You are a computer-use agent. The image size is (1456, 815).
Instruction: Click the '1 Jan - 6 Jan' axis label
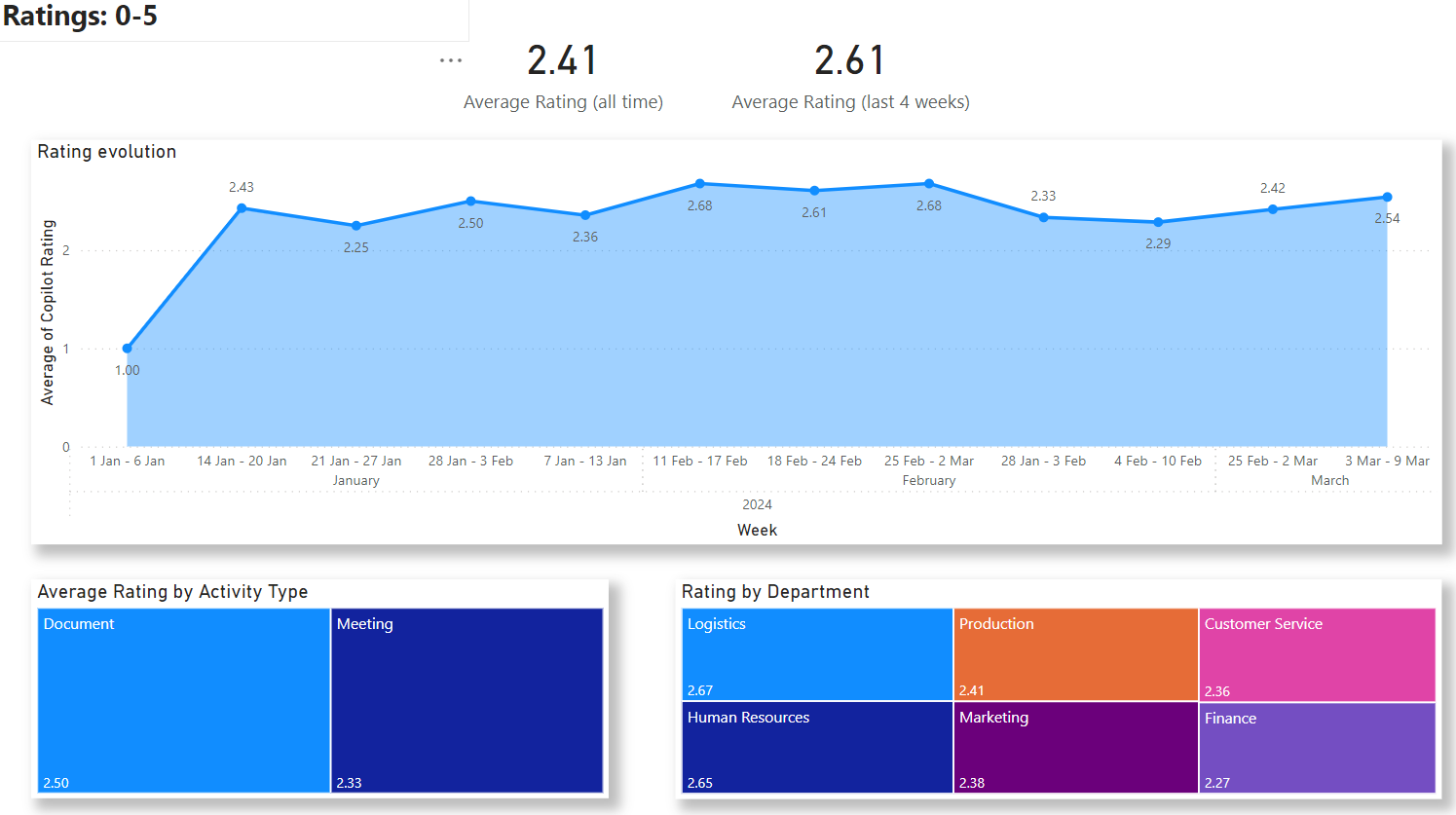(x=128, y=461)
